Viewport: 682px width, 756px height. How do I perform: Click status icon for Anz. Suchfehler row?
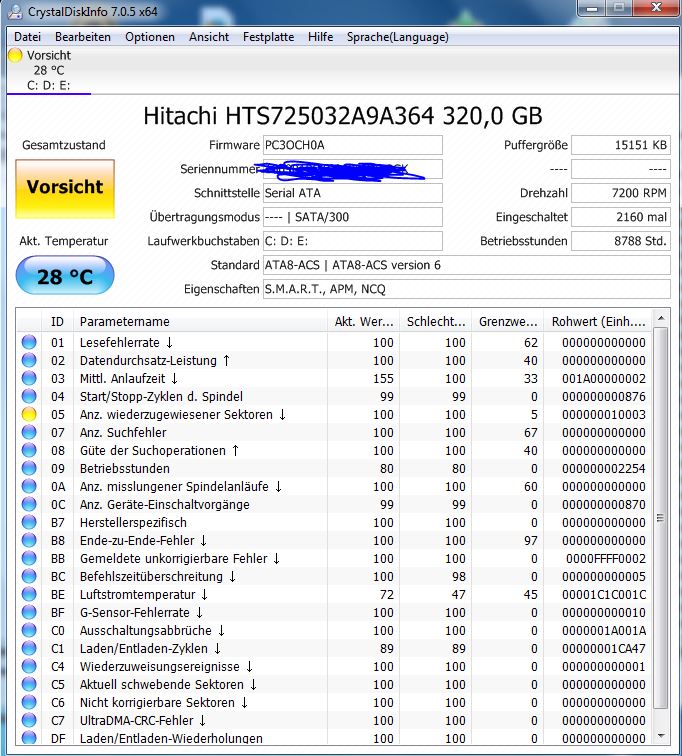point(29,432)
